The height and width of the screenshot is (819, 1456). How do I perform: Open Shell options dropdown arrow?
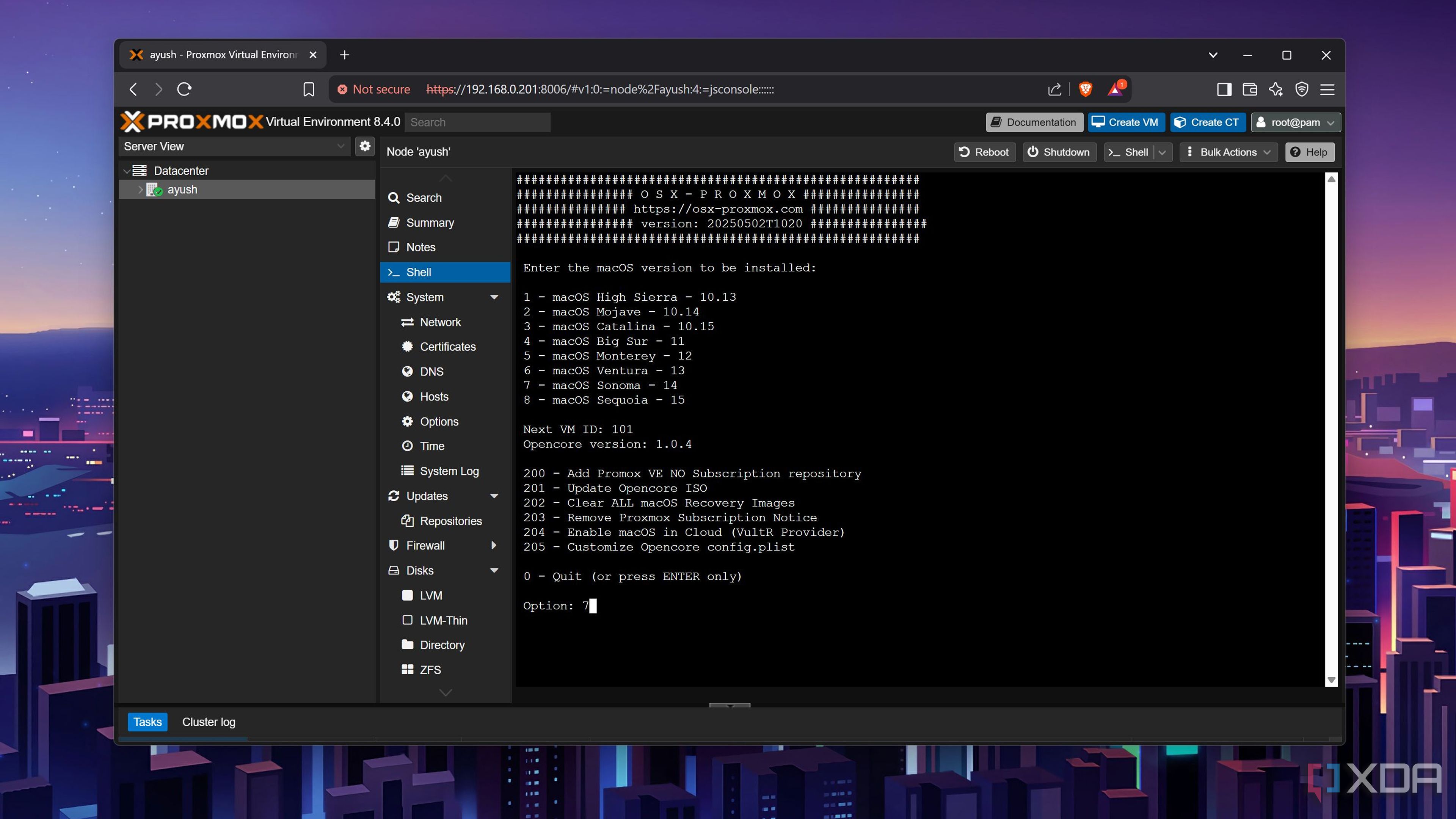[x=1163, y=152]
